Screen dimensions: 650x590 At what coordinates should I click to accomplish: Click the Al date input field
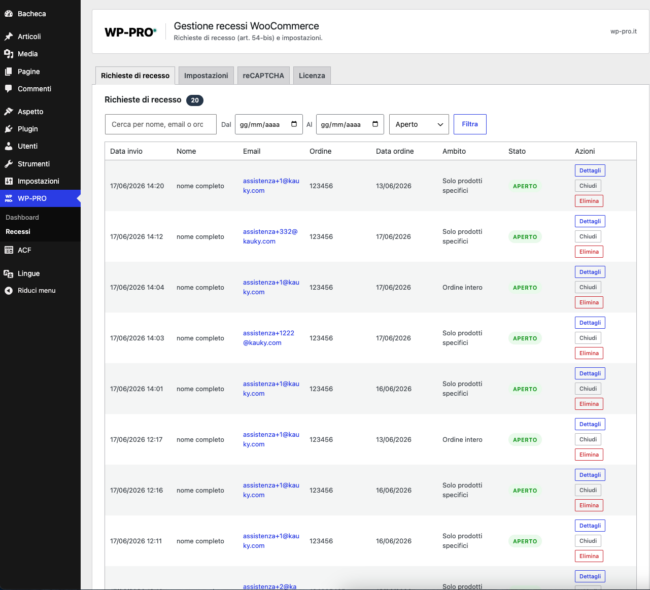click(x=350, y=124)
